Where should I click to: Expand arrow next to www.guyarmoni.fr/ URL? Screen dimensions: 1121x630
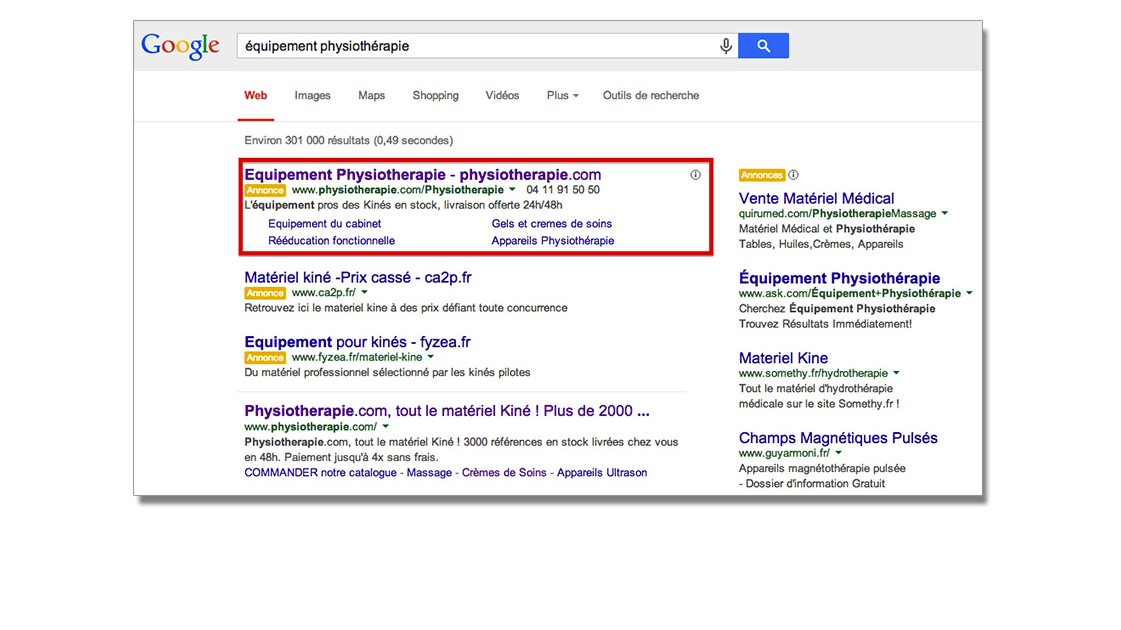pyautogui.click(x=838, y=453)
